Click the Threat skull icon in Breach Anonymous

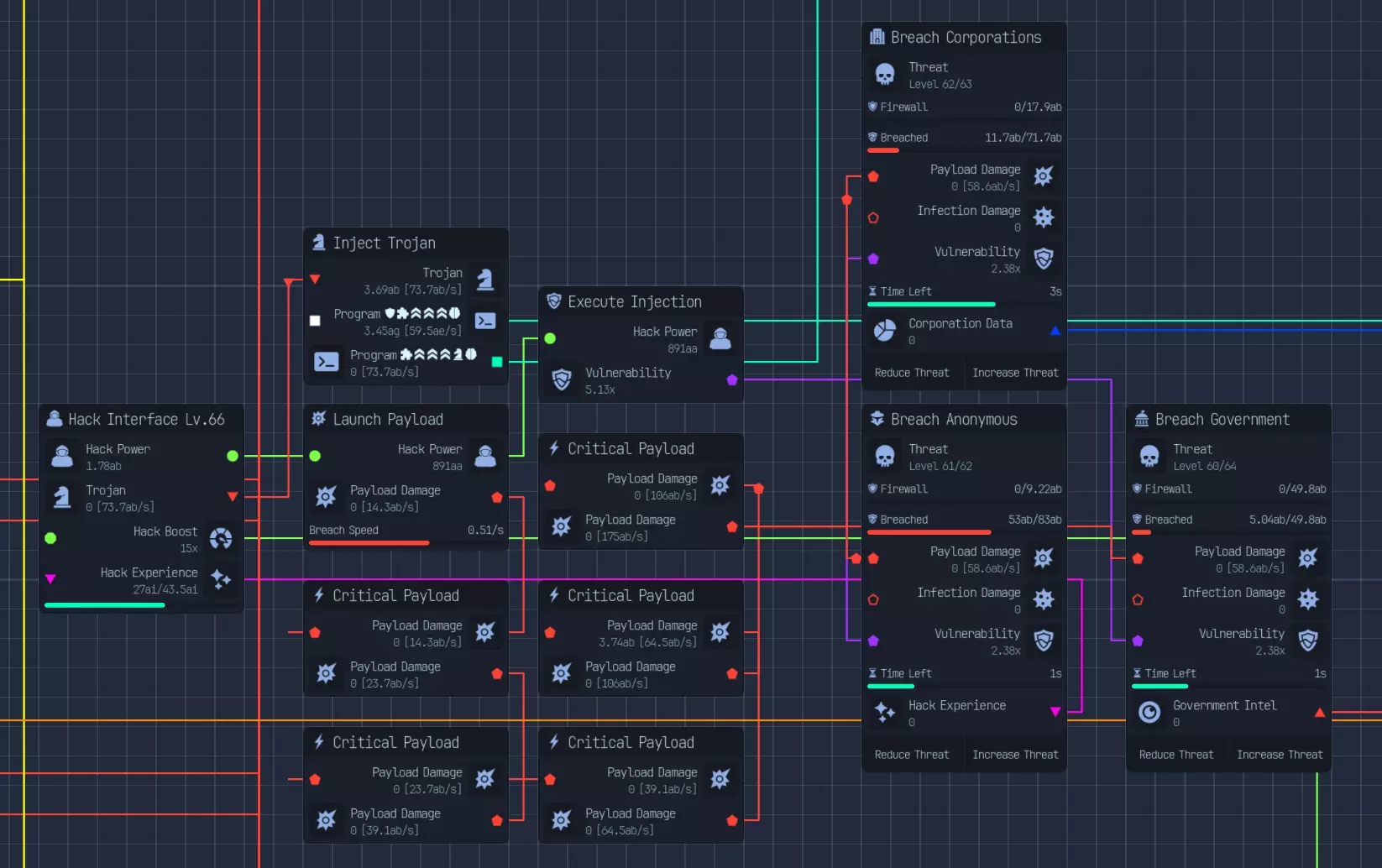point(885,457)
